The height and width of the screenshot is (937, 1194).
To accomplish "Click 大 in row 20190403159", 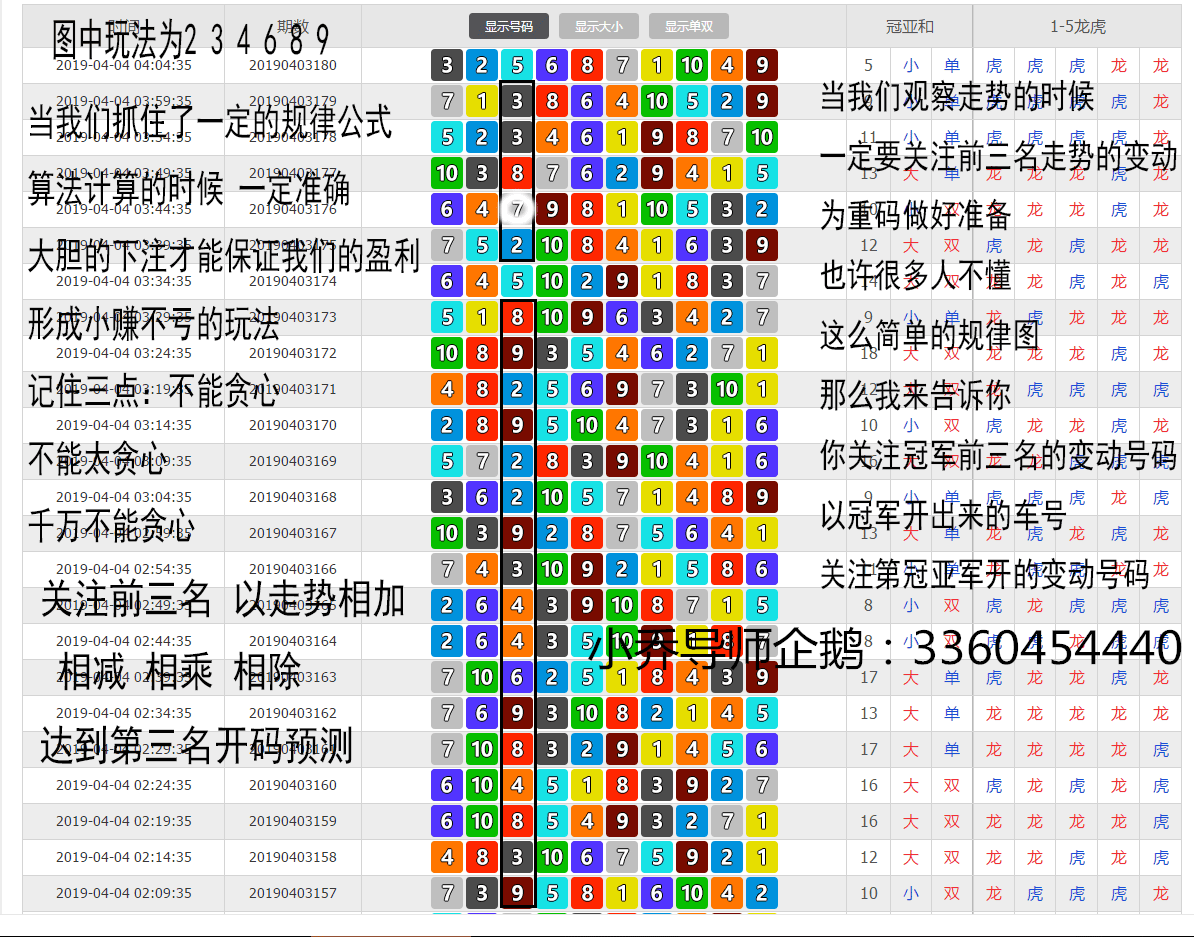I will point(911,821).
